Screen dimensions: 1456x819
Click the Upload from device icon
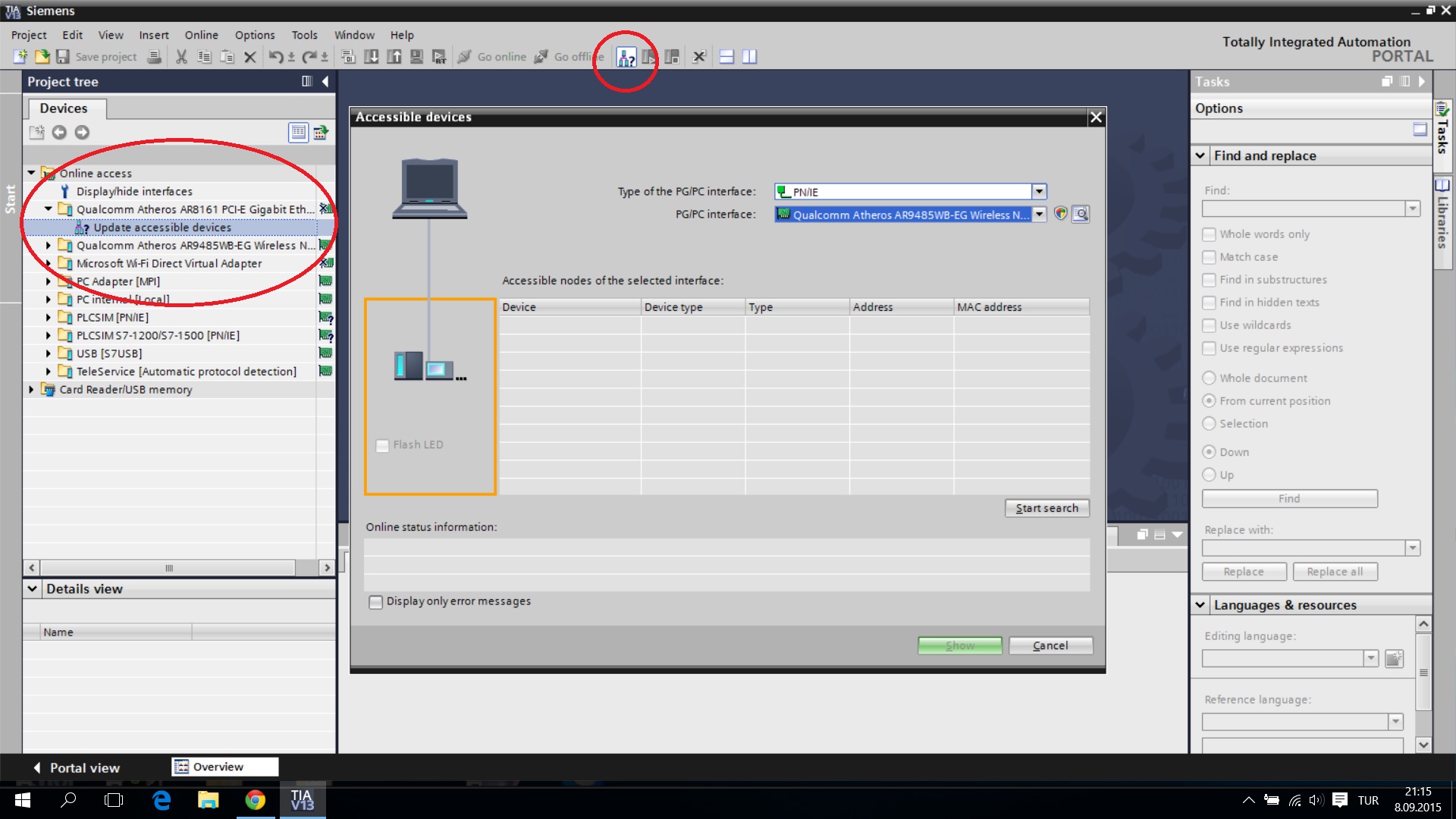pyautogui.click(x=394, y=57)
